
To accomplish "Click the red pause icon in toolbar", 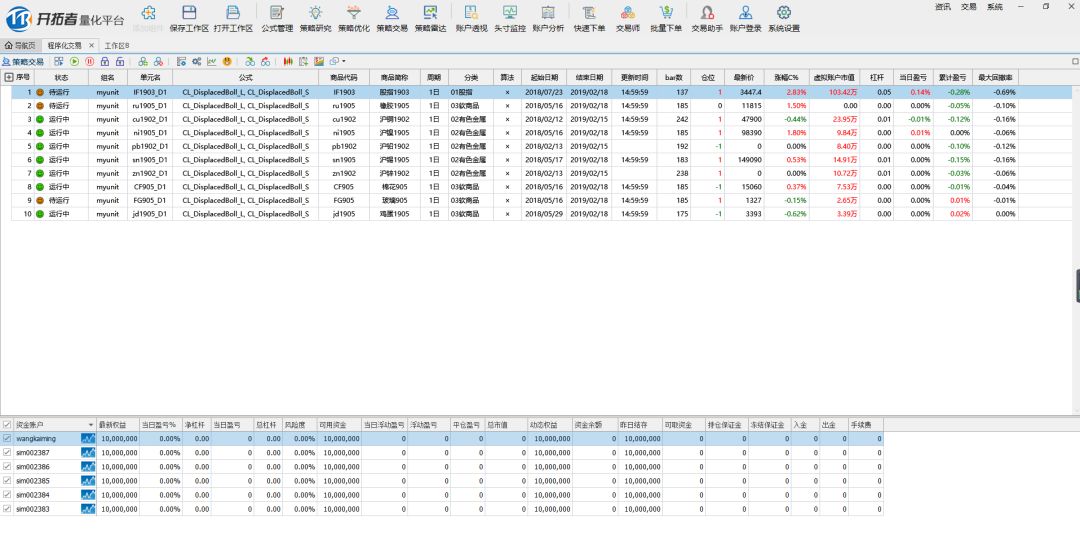I will pyautogui.click(x=90, y=61).
